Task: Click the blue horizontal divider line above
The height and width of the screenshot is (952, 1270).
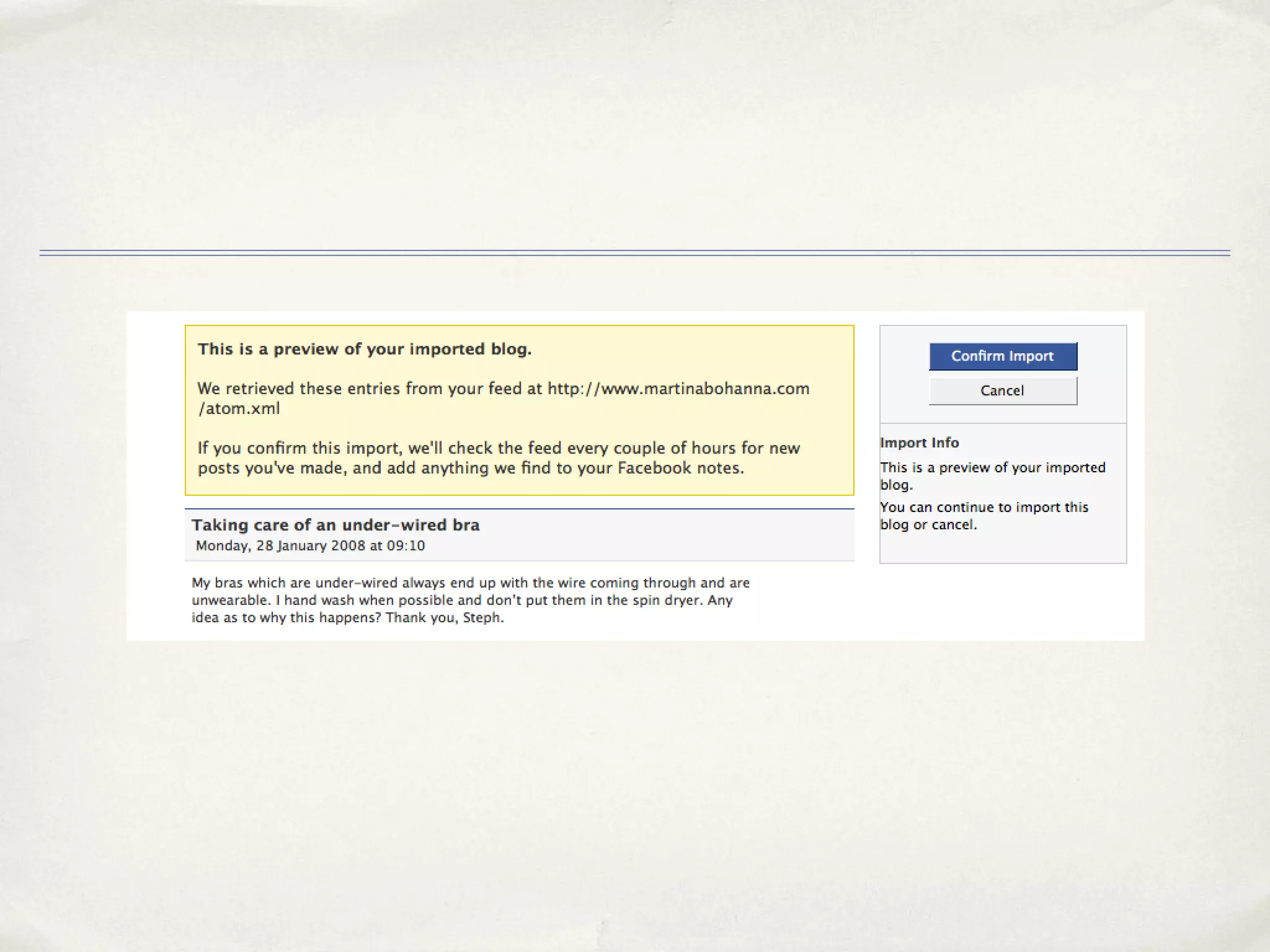Action: pyautogui.click(x=634, y=252)
